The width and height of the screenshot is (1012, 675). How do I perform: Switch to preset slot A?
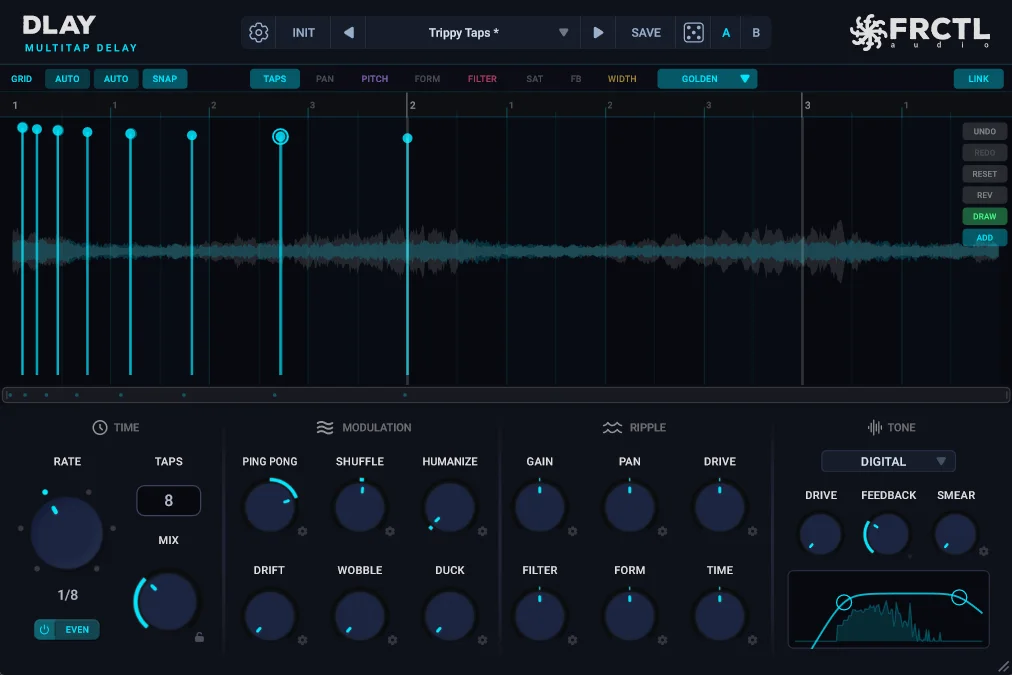pyautogui.click(x=726, y=32)
